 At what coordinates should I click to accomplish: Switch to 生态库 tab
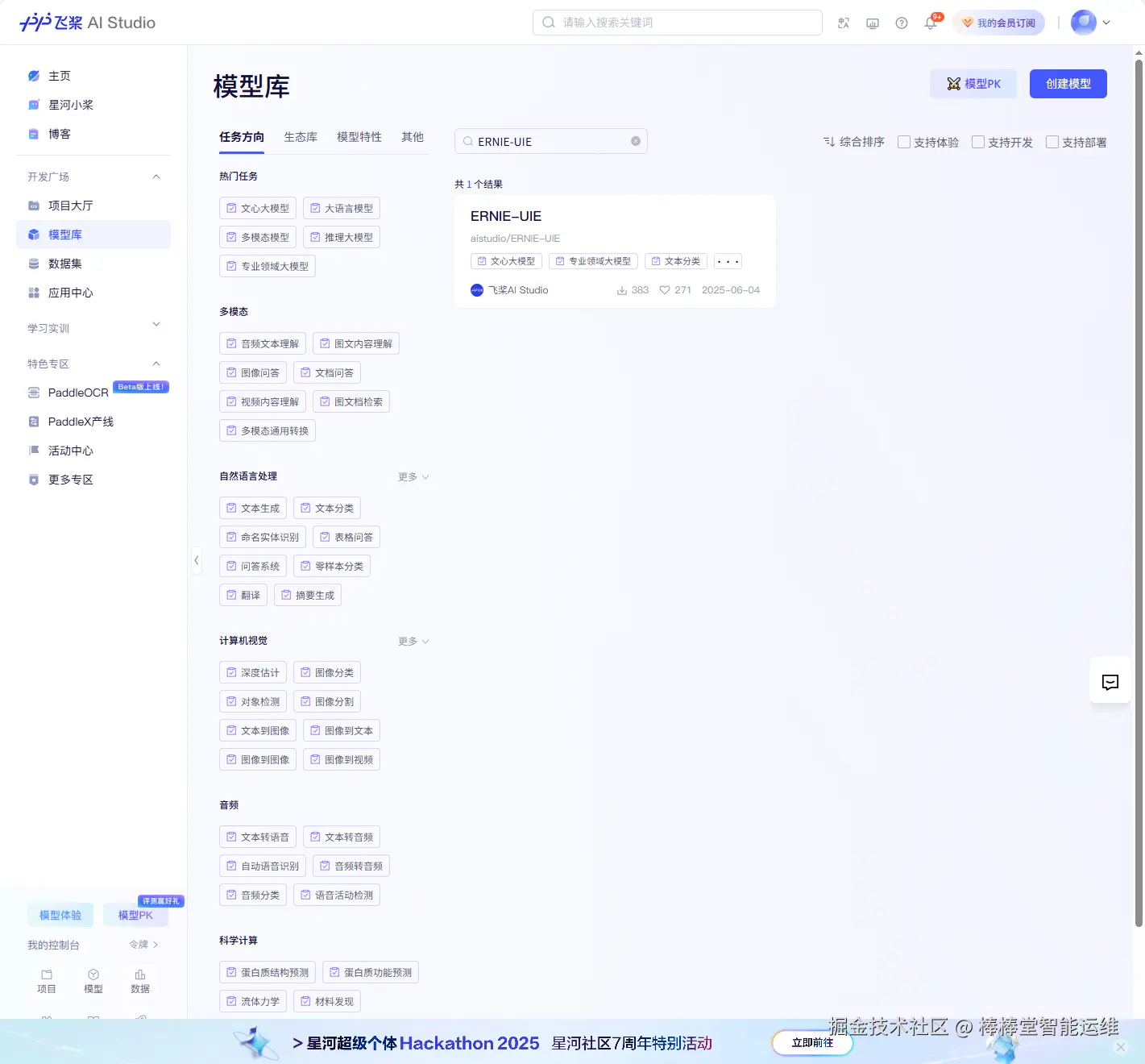pyautogui.click(x=301, y=137)
